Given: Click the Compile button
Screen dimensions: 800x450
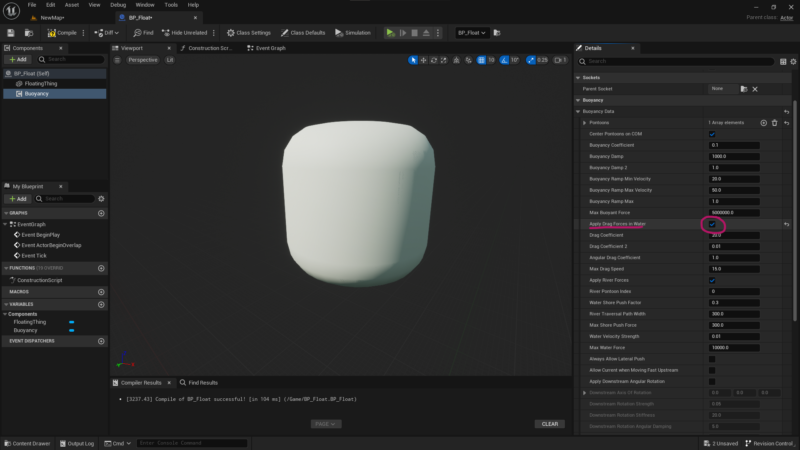Looking at the screenshot, I should [x=62, y=33].
